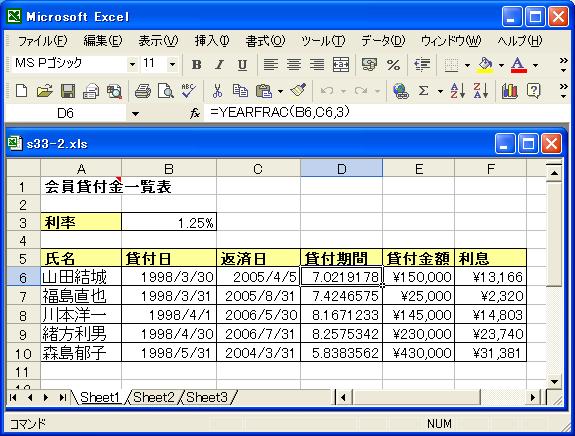Open the Print Preview tool
The width and height of the screenshot is (575, 436).
tap(165, 91)
